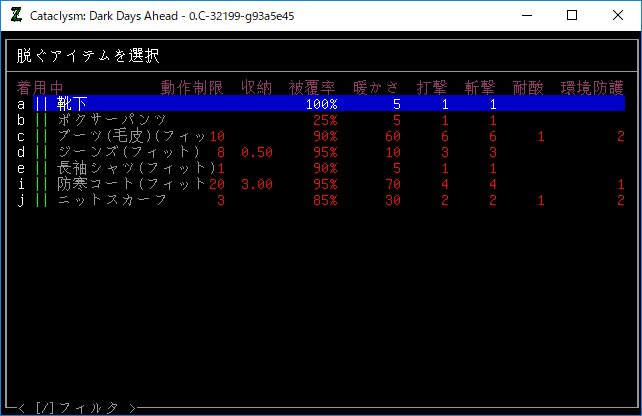Viewport: 642px width, 416px height.
Task: Click the 環境防護 column header
Action: pyautogui.click(x=592, y=88)
